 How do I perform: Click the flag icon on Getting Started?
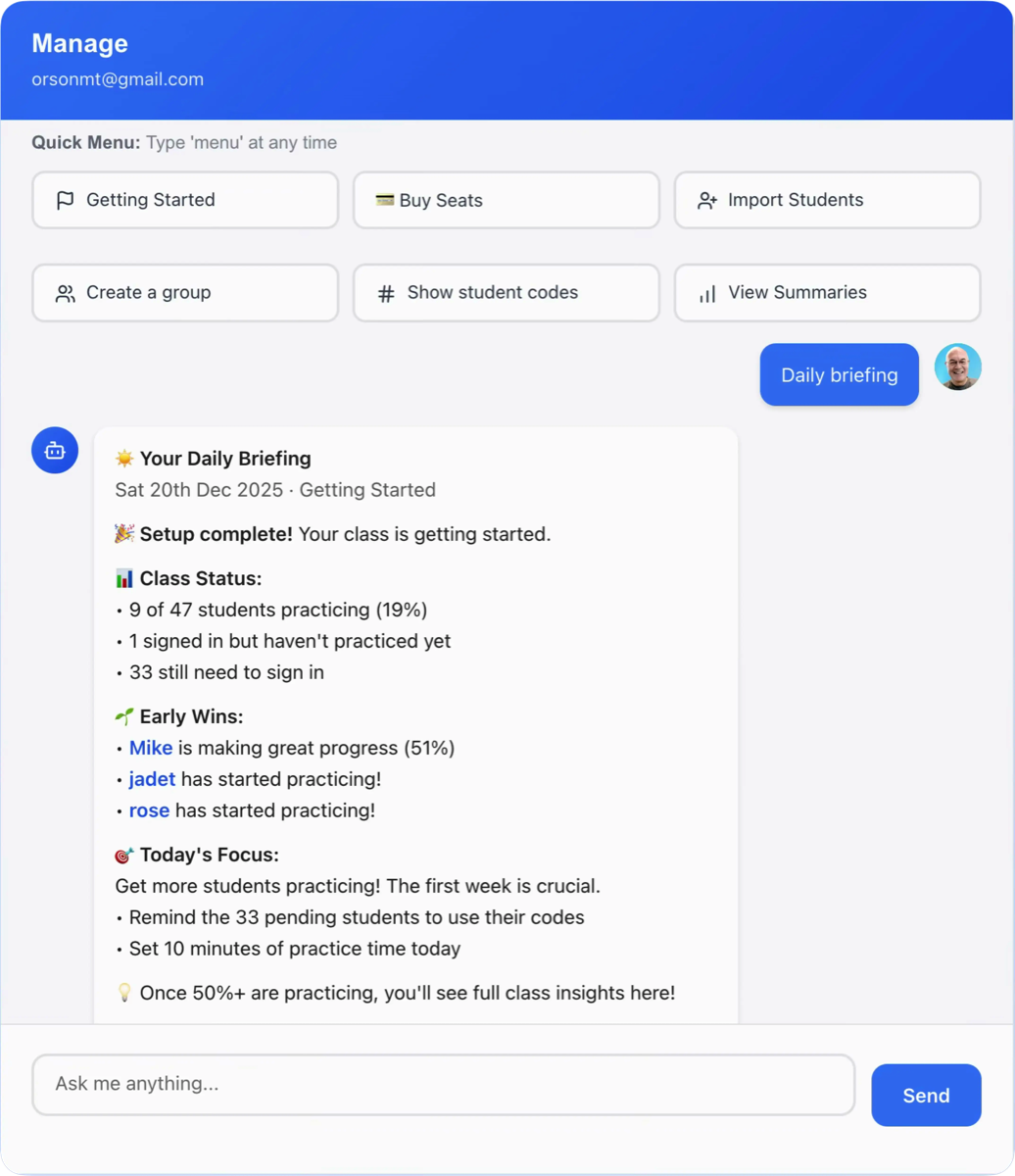pos(66,201)
